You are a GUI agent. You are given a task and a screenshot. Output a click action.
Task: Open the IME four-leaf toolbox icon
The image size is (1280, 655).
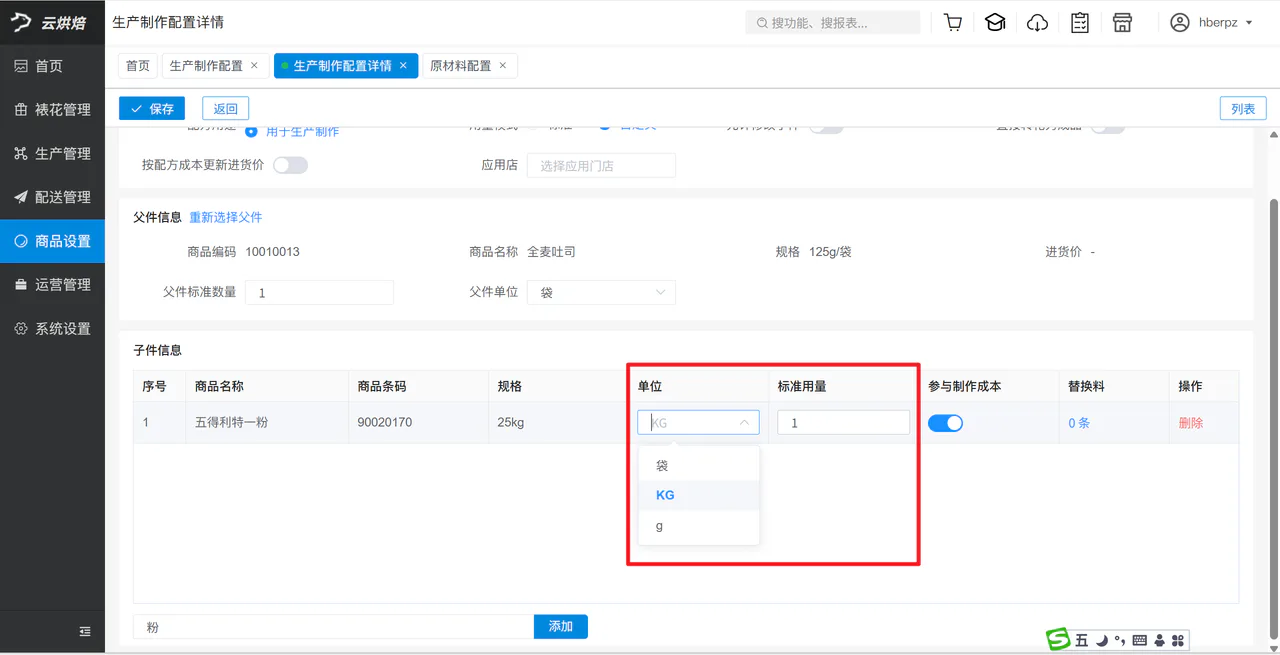click(1178, 640)
